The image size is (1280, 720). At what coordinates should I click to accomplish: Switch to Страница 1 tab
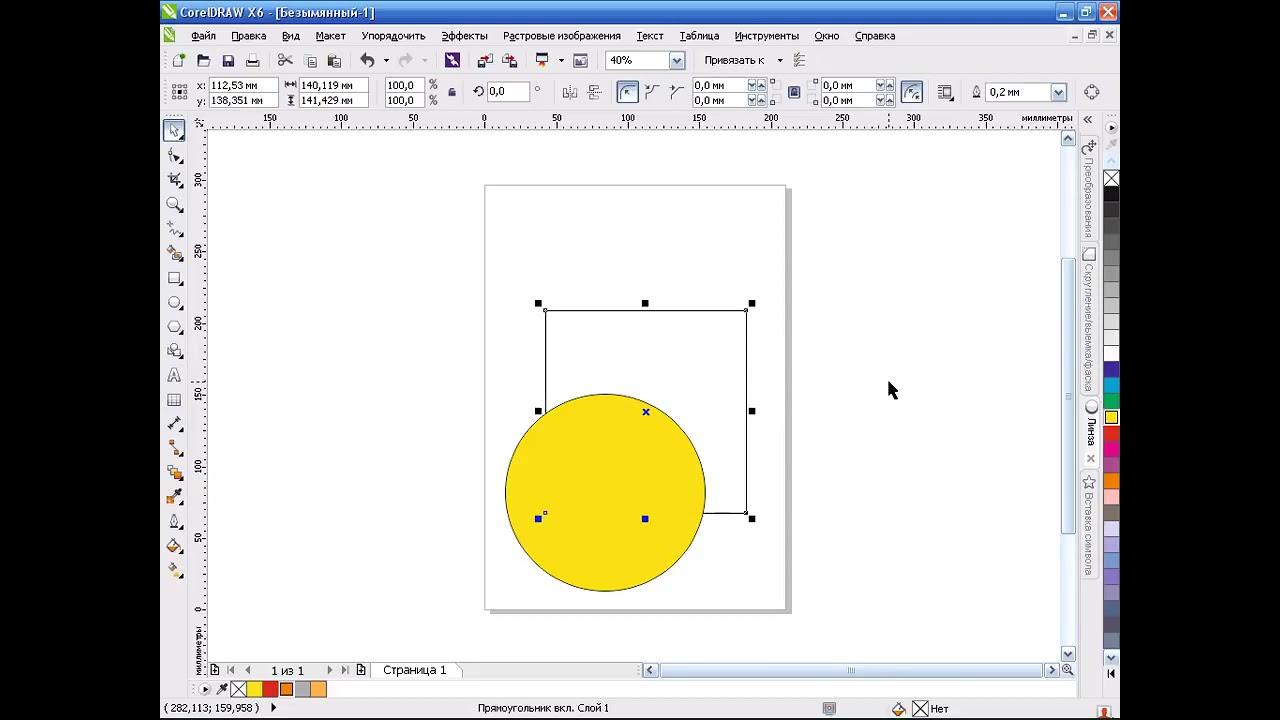click(414, 670)
